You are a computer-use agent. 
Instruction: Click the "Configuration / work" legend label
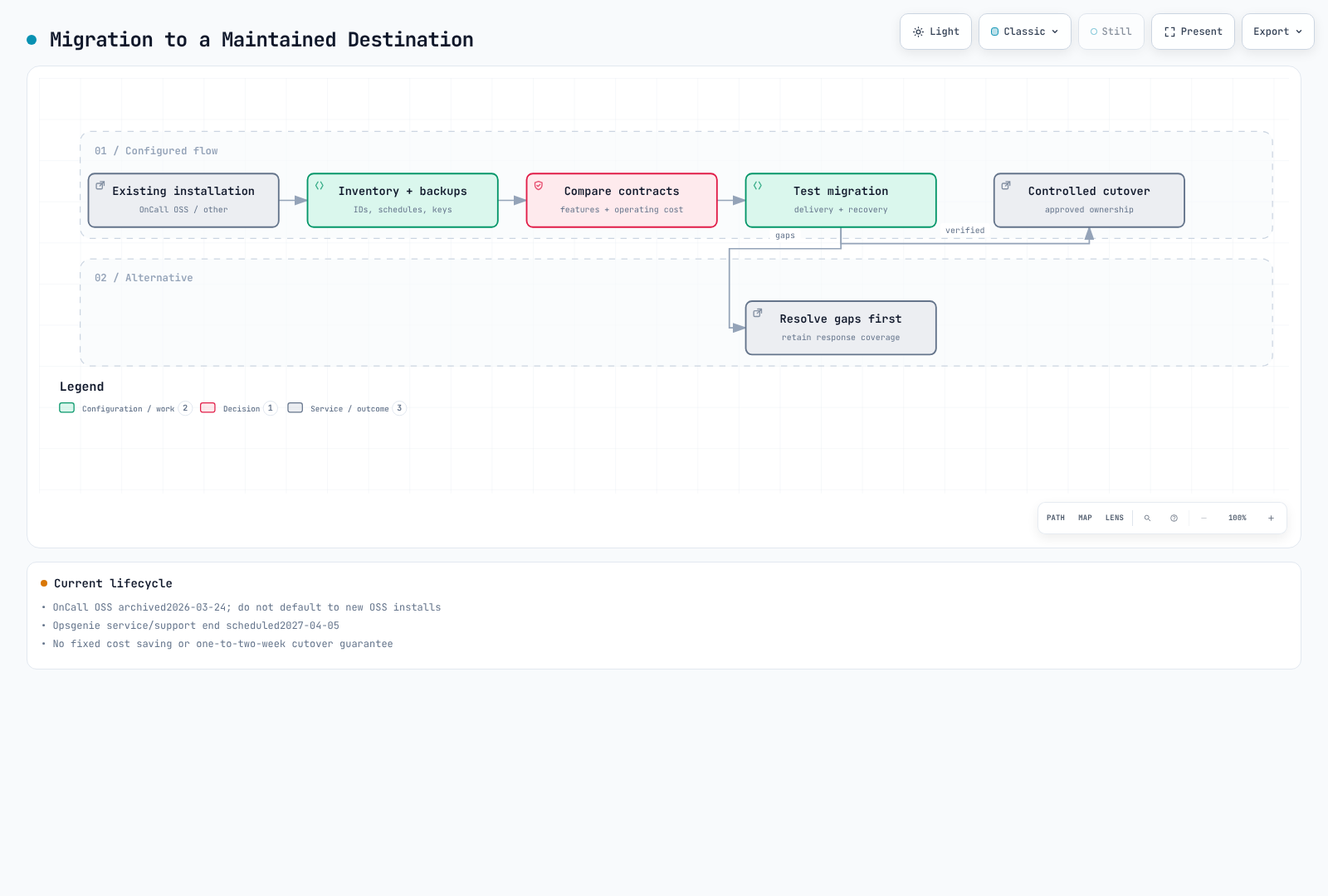click(129, 408)
